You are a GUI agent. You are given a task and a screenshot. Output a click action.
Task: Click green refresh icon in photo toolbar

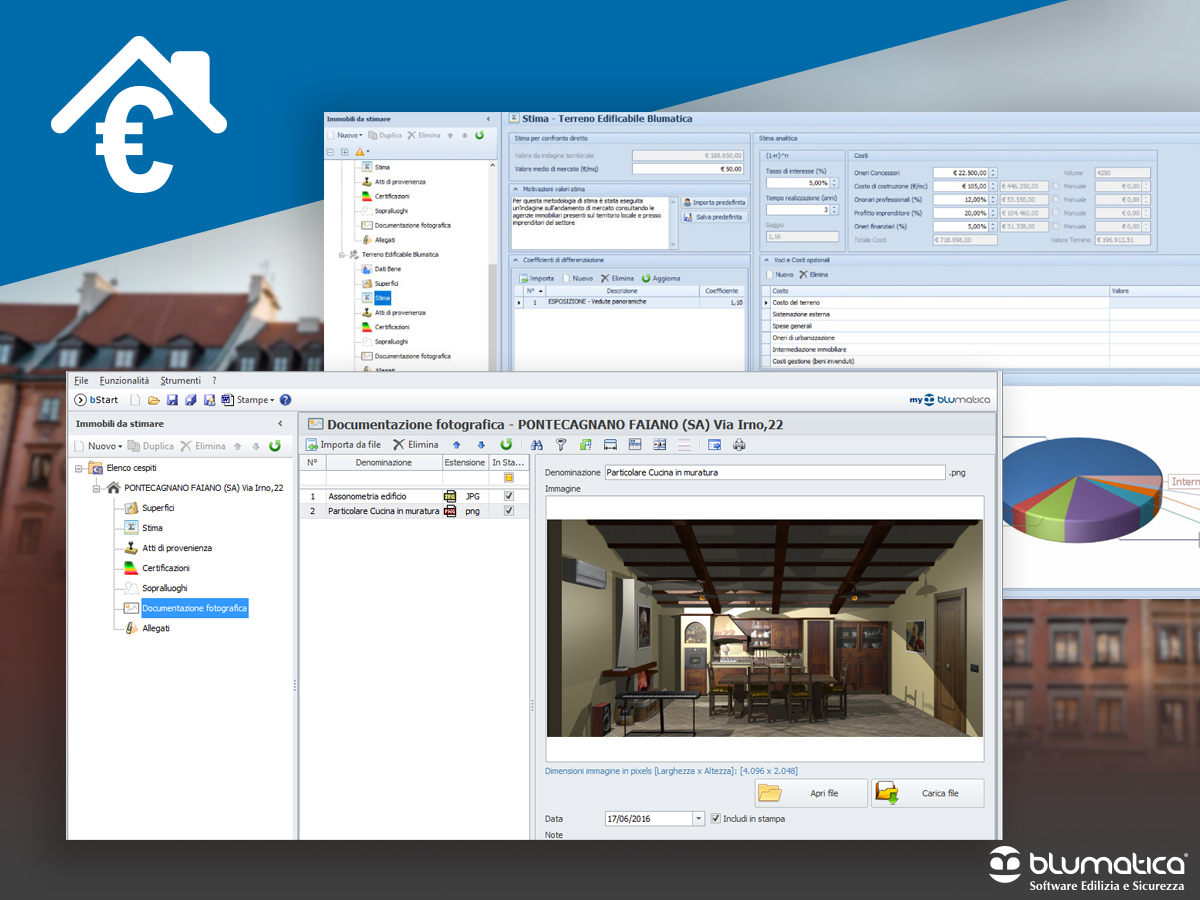pyautogui.click(x=506, y=445)
